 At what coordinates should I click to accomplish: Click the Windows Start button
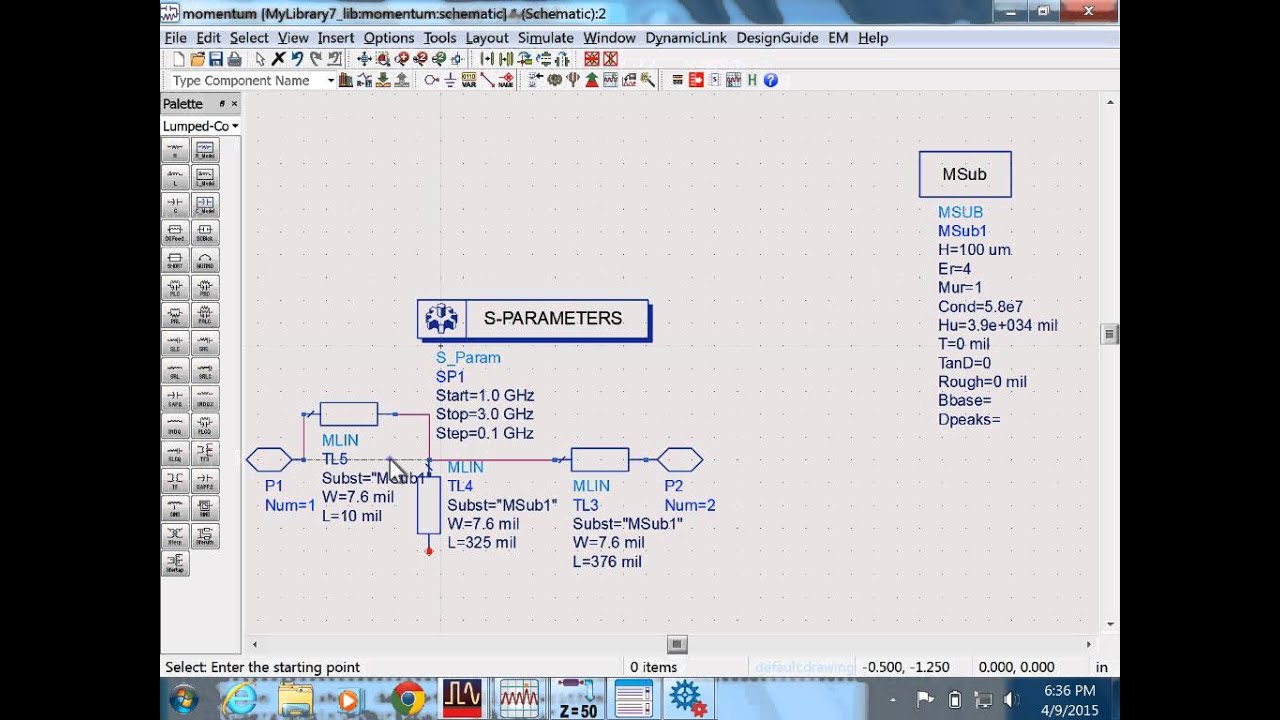click(x=183, y=699)
